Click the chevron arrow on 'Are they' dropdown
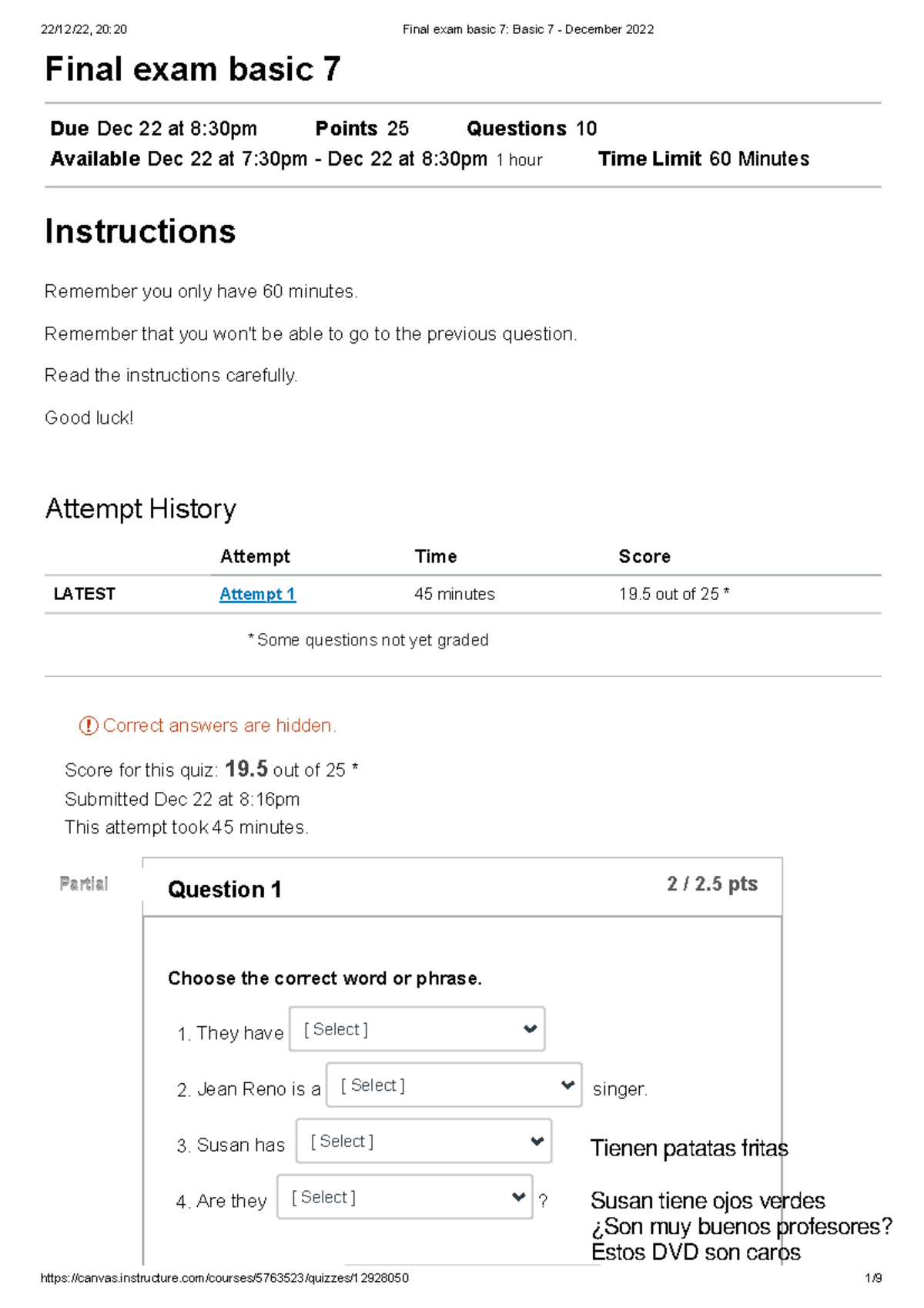This screenshot has height=1308, width=924. pyautogui.click(x=518, y=1196)
